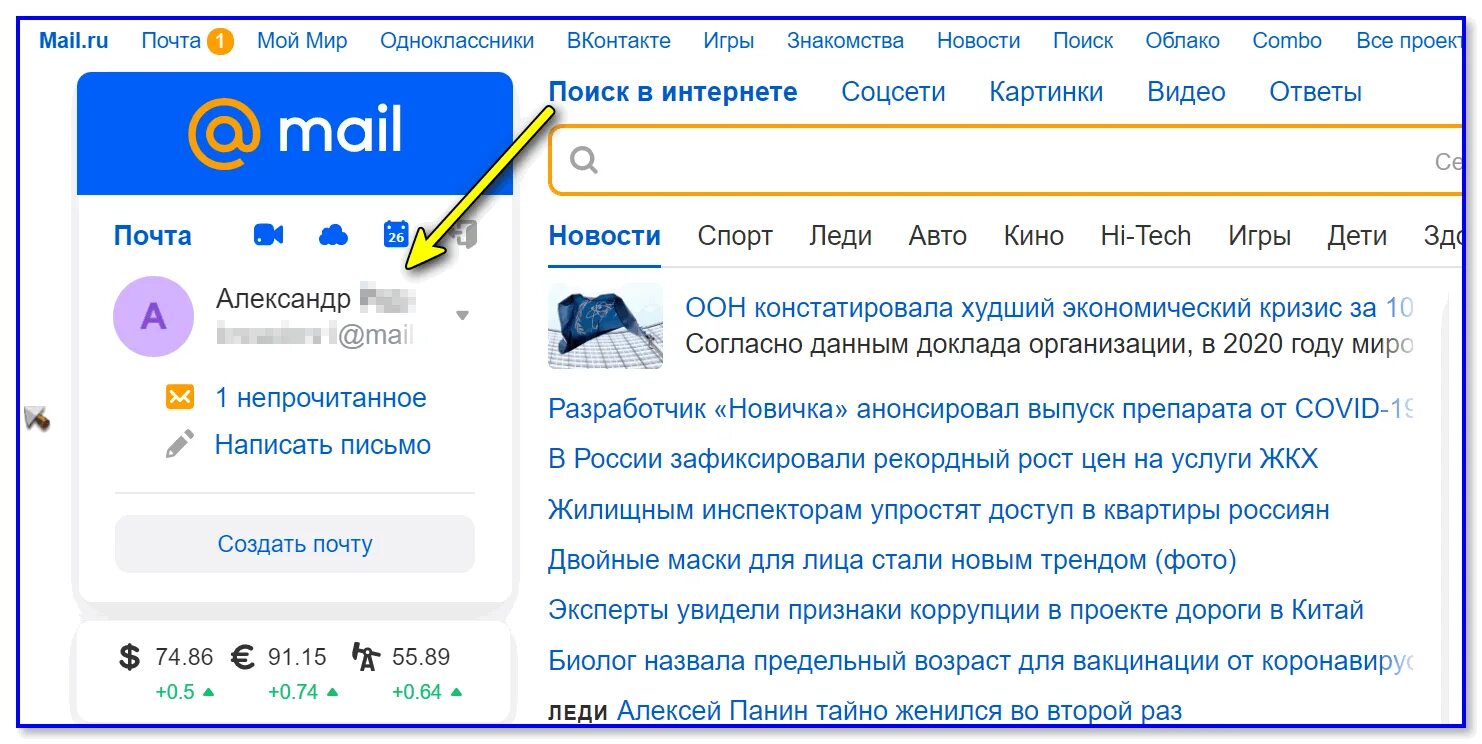Switch to the Кино news tab
Viewport: 1482px width, 744px height.
pos(1034,236)
